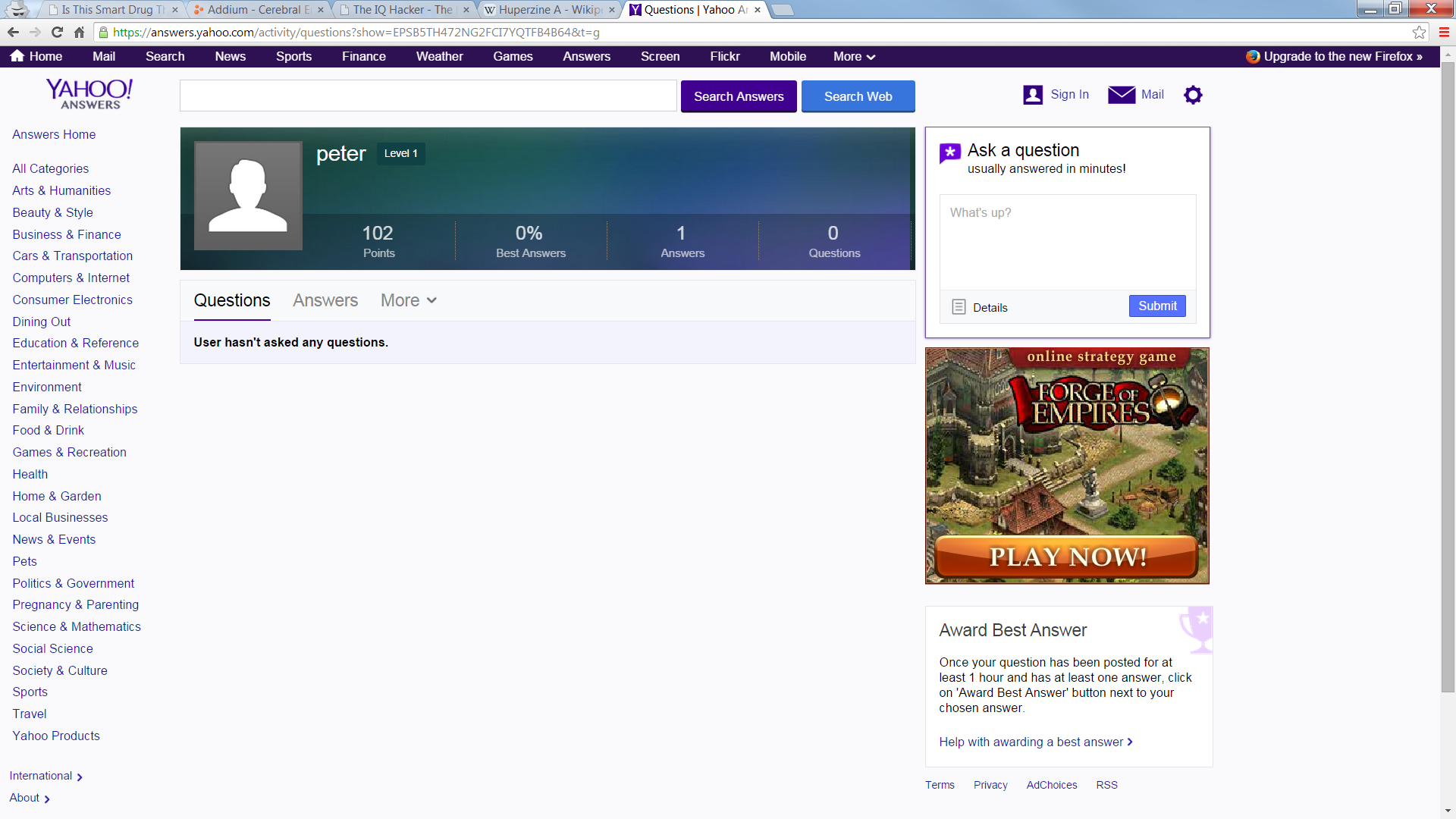Open Flickr in Yahoo top bar
This screenshot has width=1456, height=819.
(x=725, y=57)
